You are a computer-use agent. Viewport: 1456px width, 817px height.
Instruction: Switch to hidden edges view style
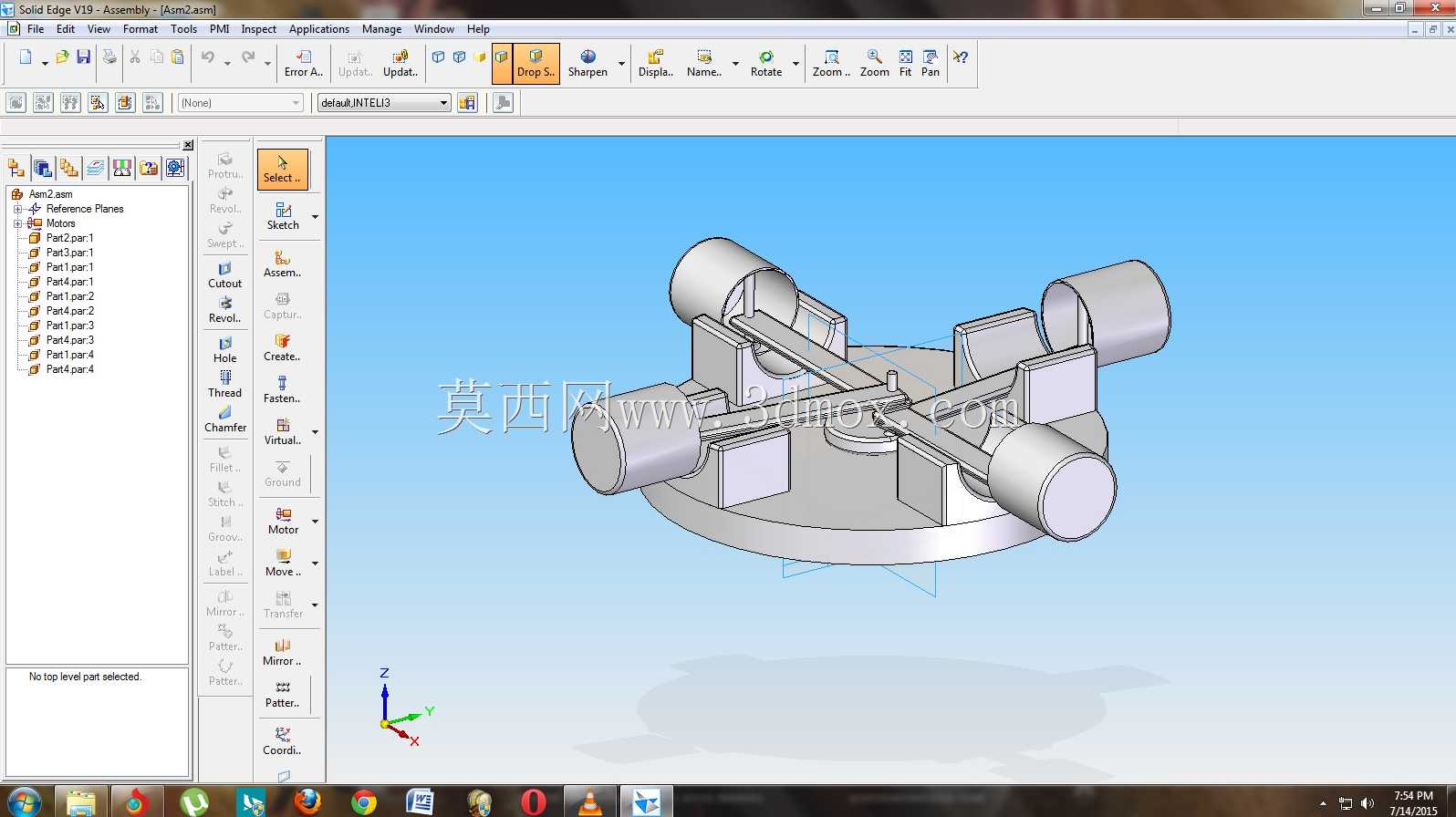460,57
